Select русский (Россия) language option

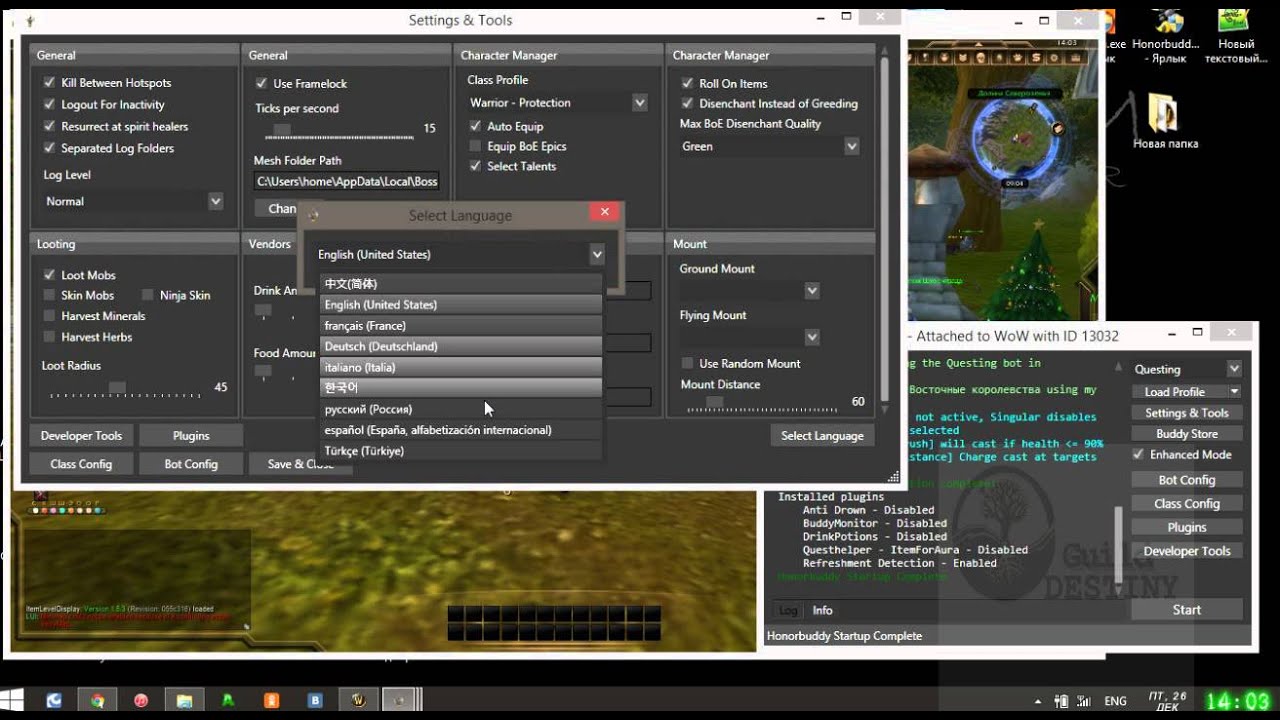point(461,409)
